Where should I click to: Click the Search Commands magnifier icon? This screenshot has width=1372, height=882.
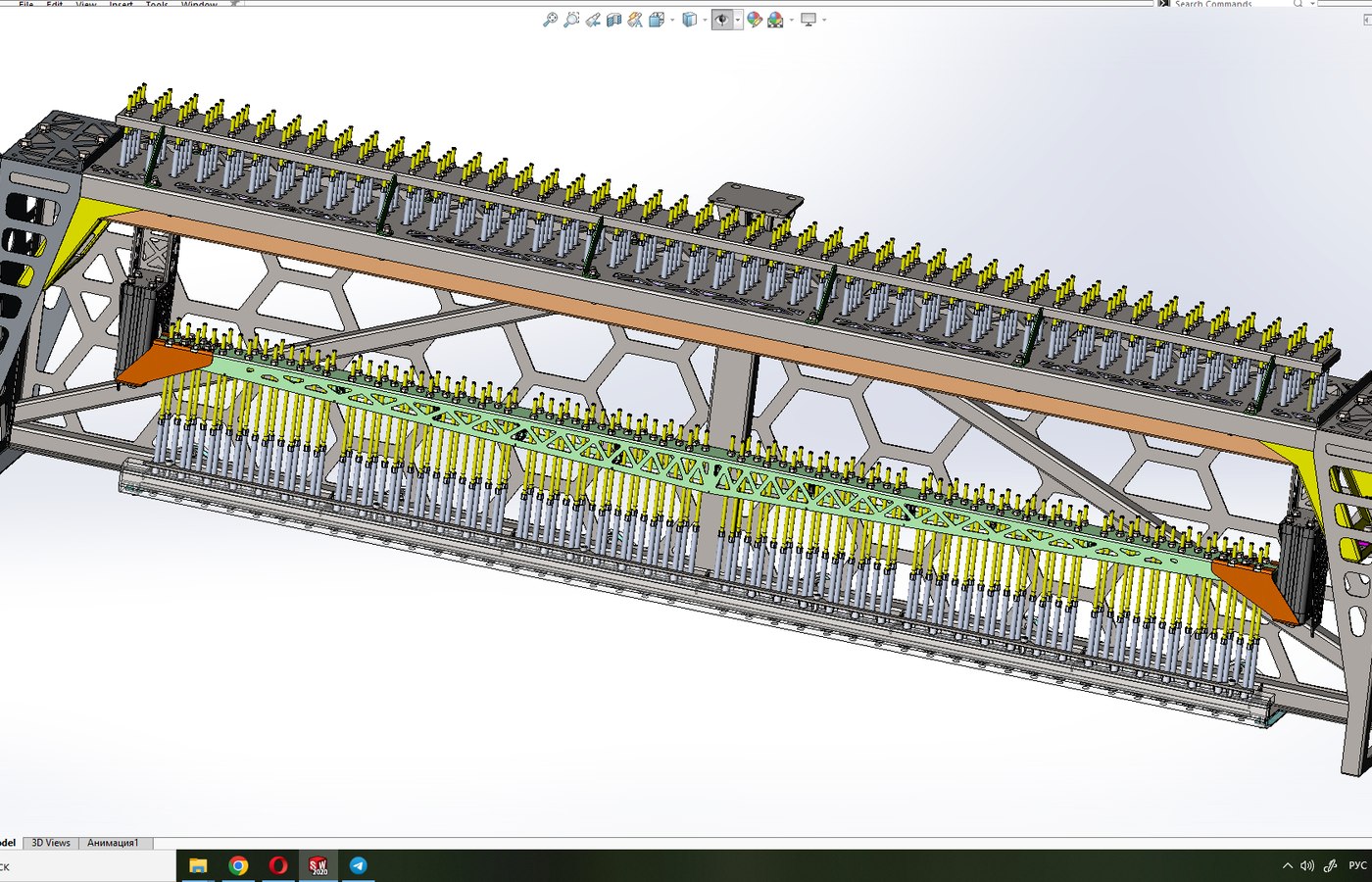(x=1298, y=4)
